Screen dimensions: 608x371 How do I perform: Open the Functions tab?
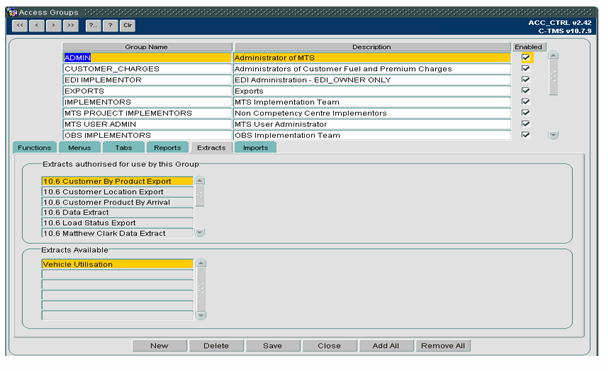click(35, 148)
